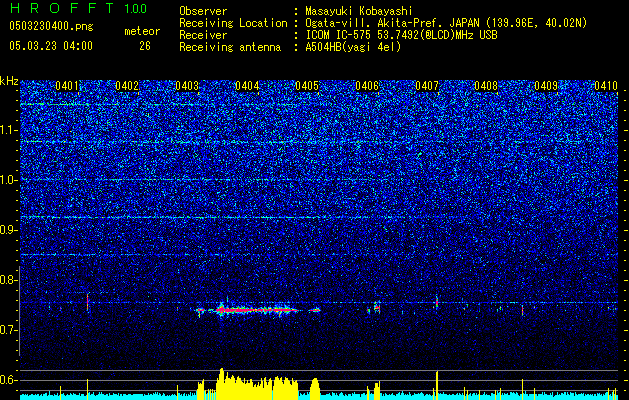Click the kHz axis unit label

9,81
